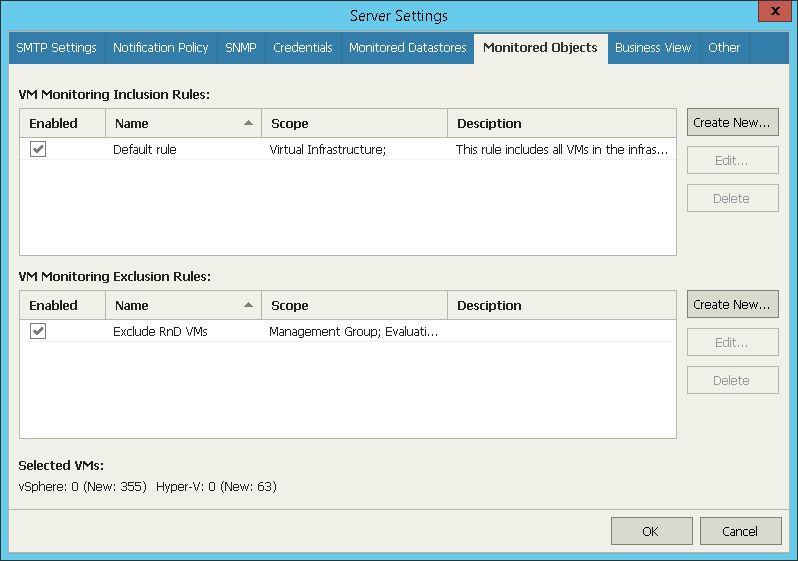798x561 pixels.
Task: Select the Monitored Objects tab
Action: point(540,48)
